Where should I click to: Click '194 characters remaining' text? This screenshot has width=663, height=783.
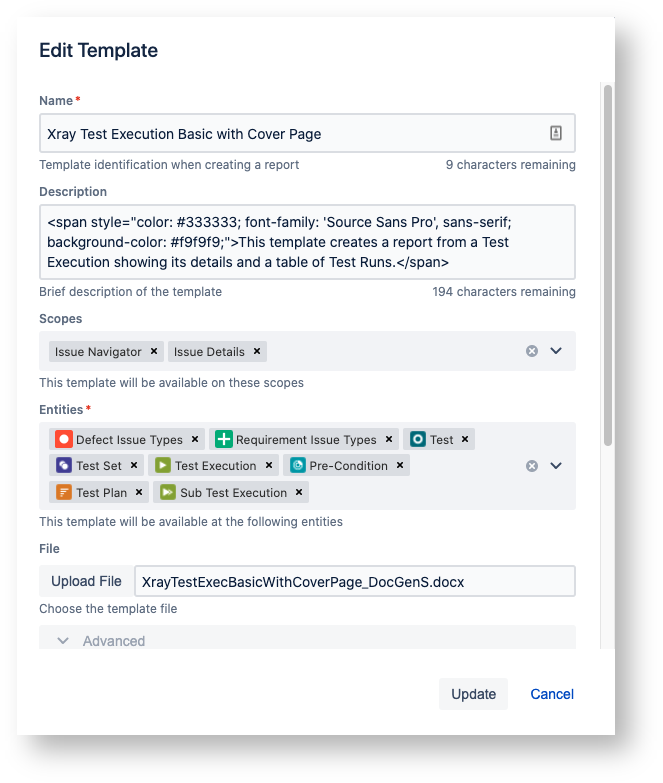click(x=504, y=292)
